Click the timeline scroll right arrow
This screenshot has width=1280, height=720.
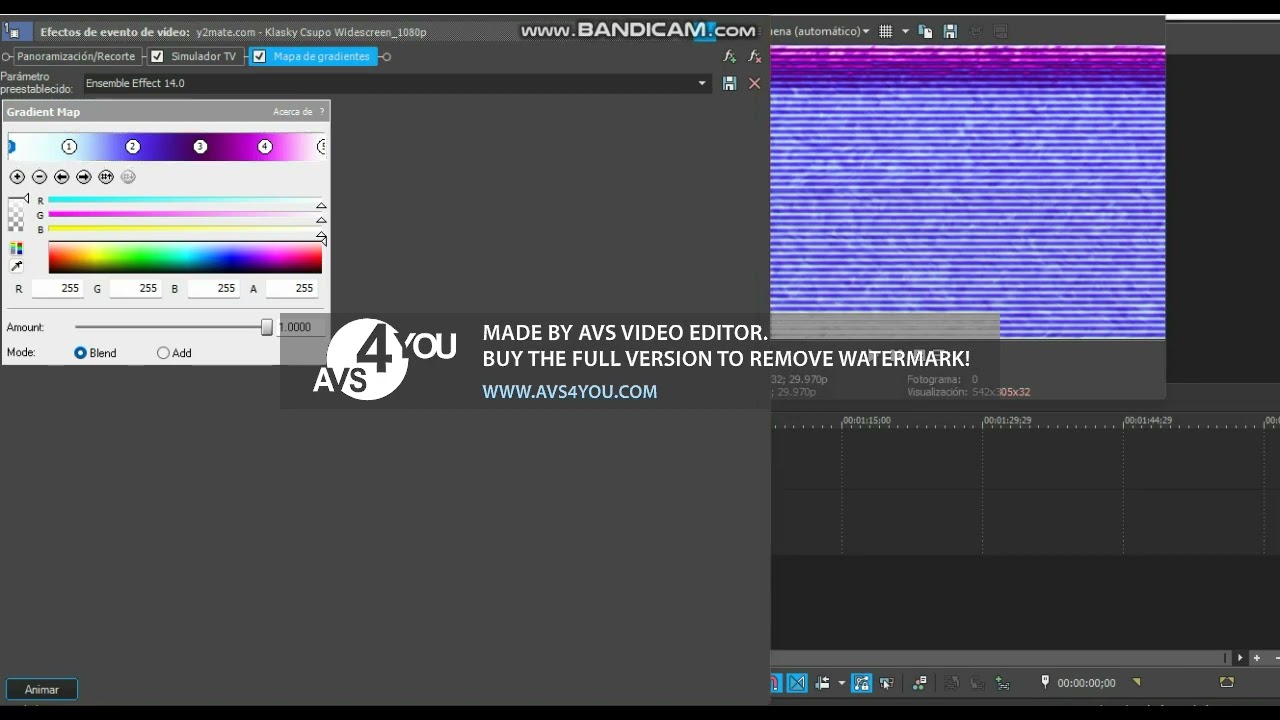coord(1240,657)
